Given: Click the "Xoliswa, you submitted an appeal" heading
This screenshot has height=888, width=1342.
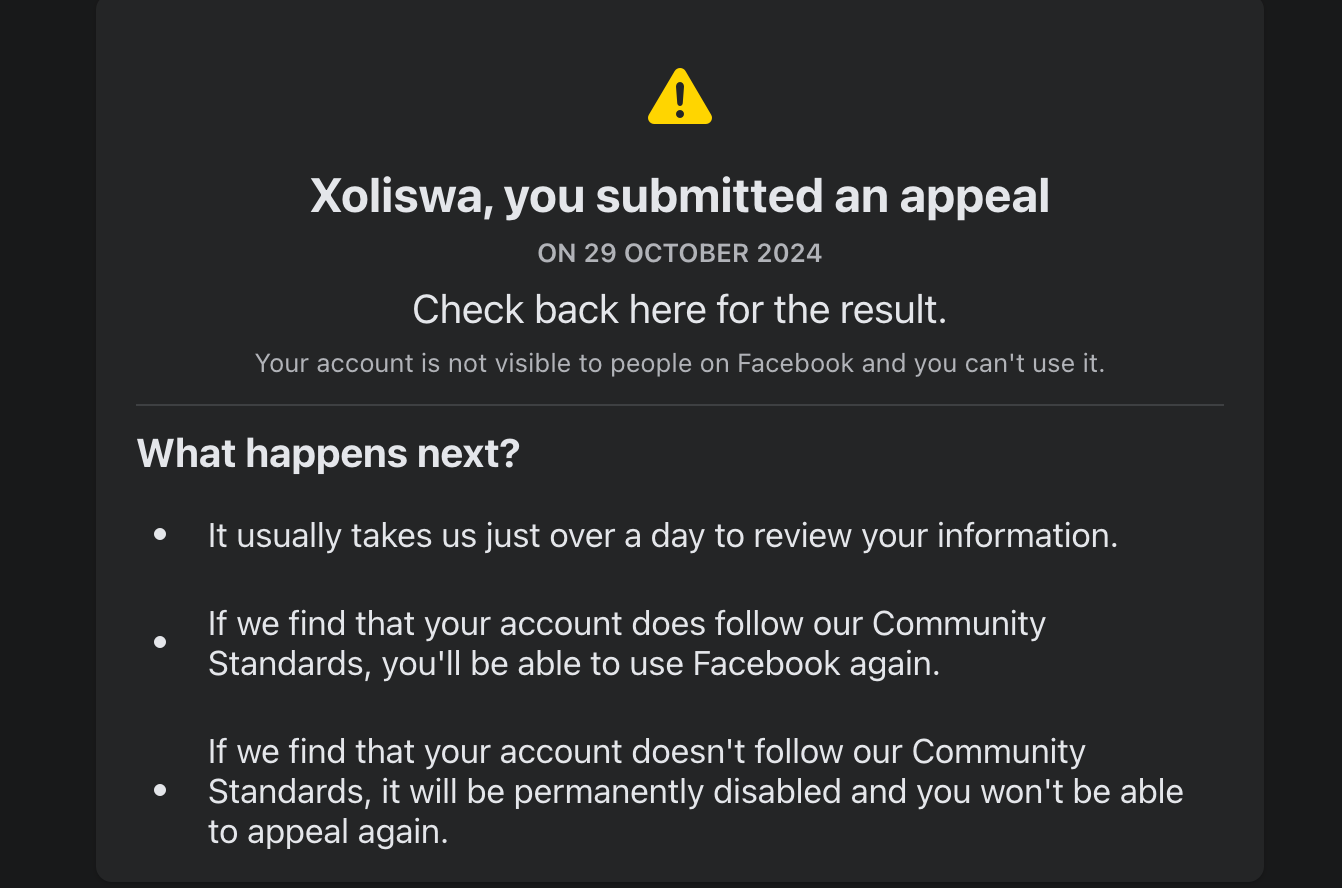Looking at the screenshot, I should (x=680, y=196).
